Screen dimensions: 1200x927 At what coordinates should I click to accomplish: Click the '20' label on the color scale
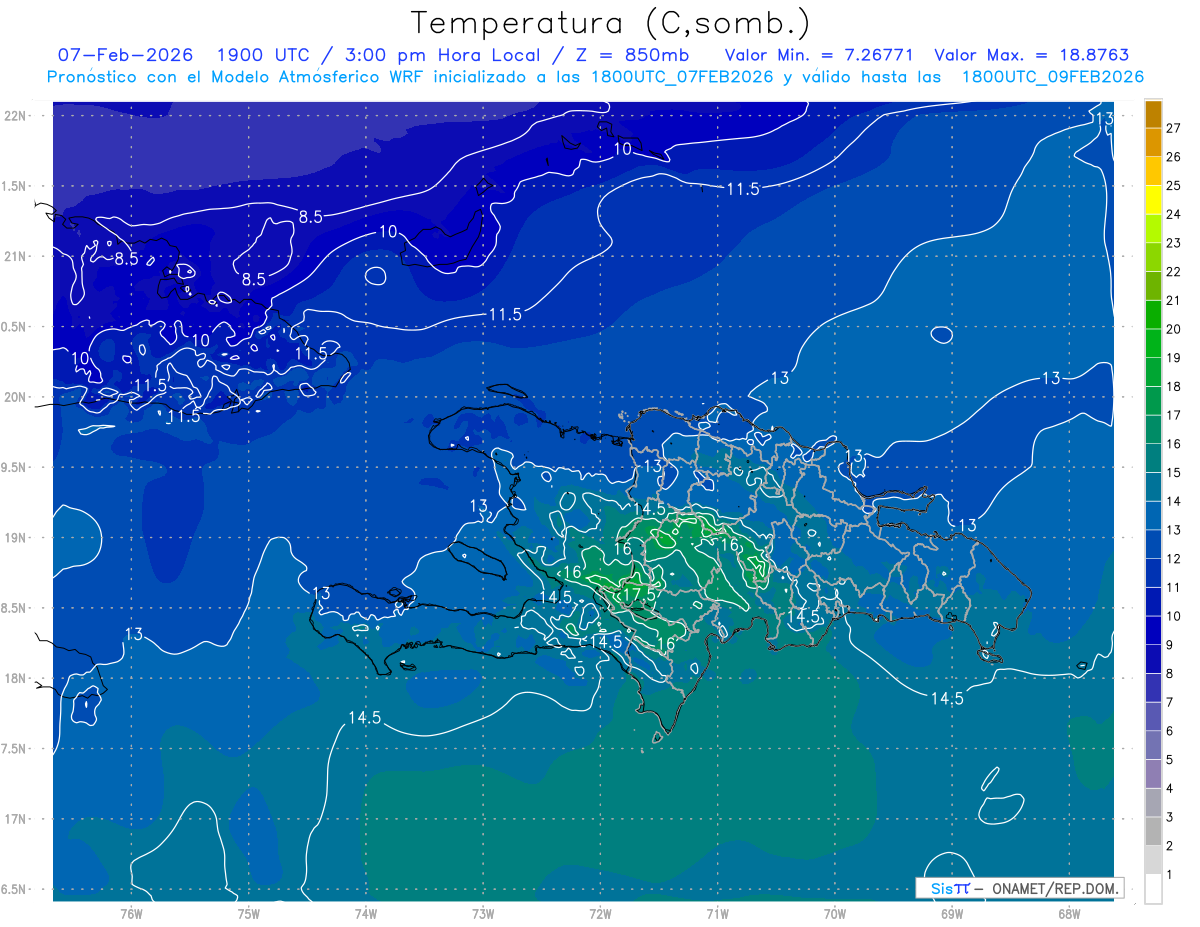pyautogui.click(x=1174, y=329)
